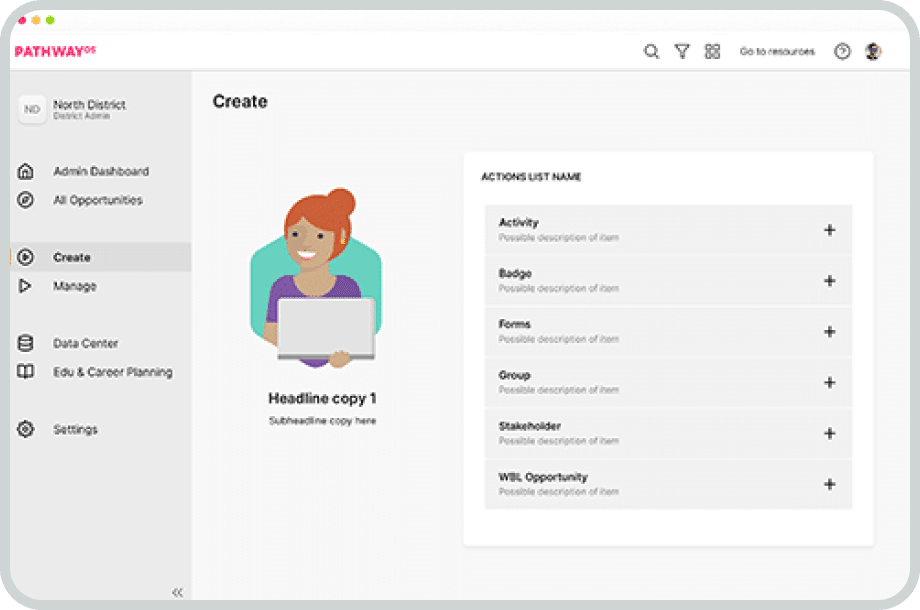Click the PATHWAY OS logo

pos(55,52)
